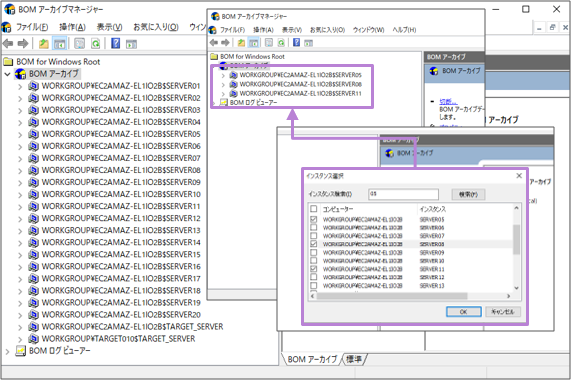Screen dimensions: 571x380
Task: Toggle the select-all checkbox in the コンピューター header
Action: pos(314,209)
